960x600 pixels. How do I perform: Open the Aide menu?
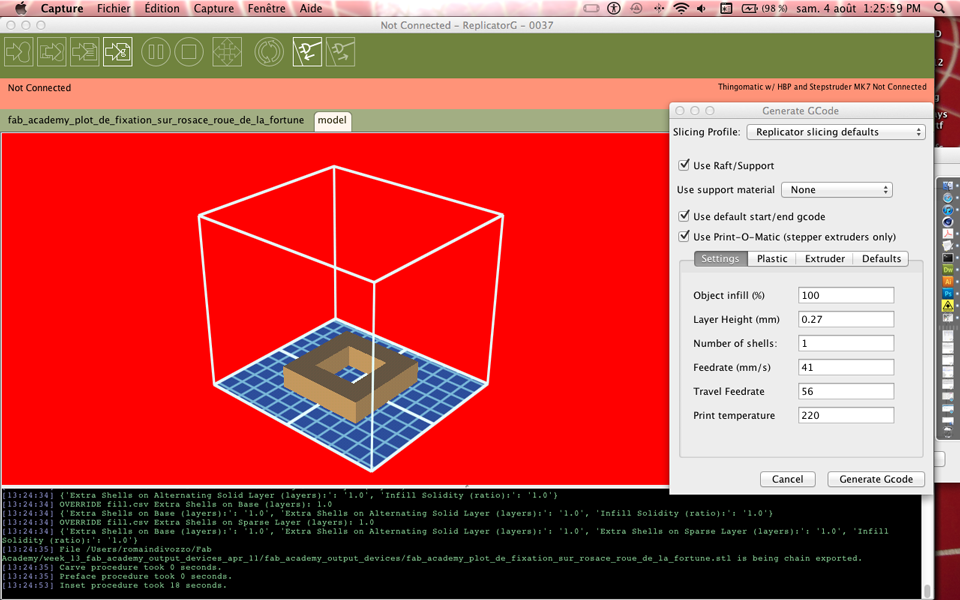click(x=310, y=8)
